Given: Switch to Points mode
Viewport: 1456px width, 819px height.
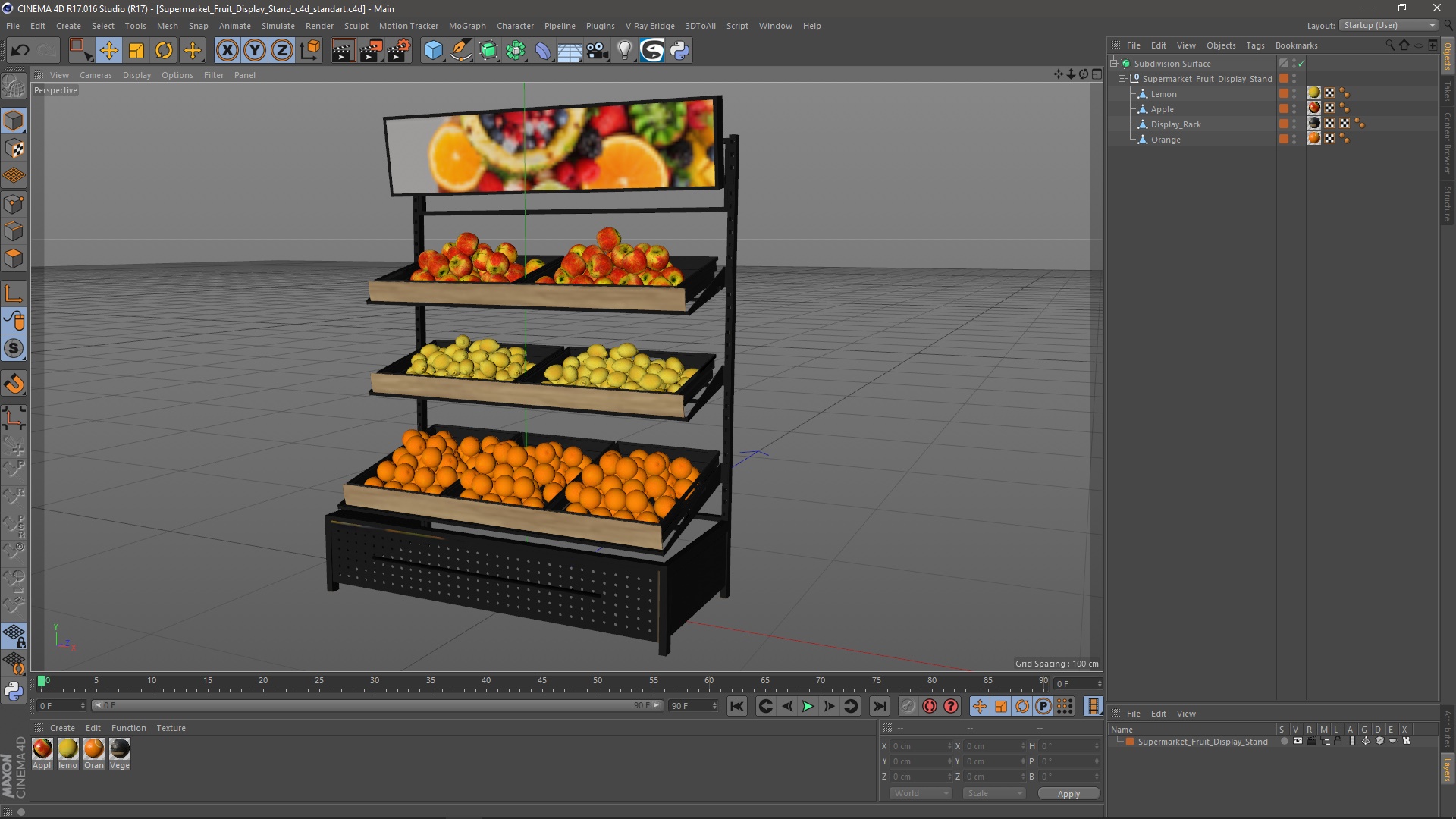Looking at the screenshot, I should click(x=14, y=203).
